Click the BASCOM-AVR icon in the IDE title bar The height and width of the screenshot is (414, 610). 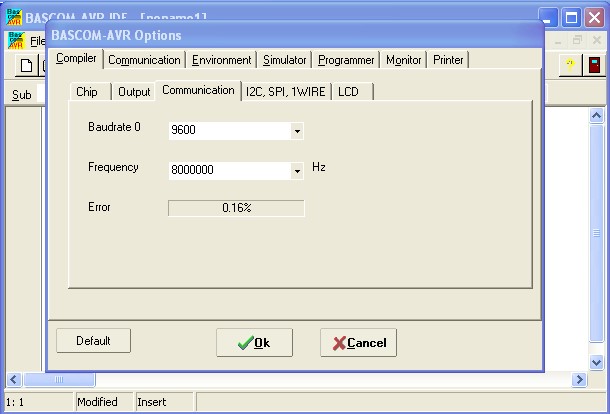[14, 17]
